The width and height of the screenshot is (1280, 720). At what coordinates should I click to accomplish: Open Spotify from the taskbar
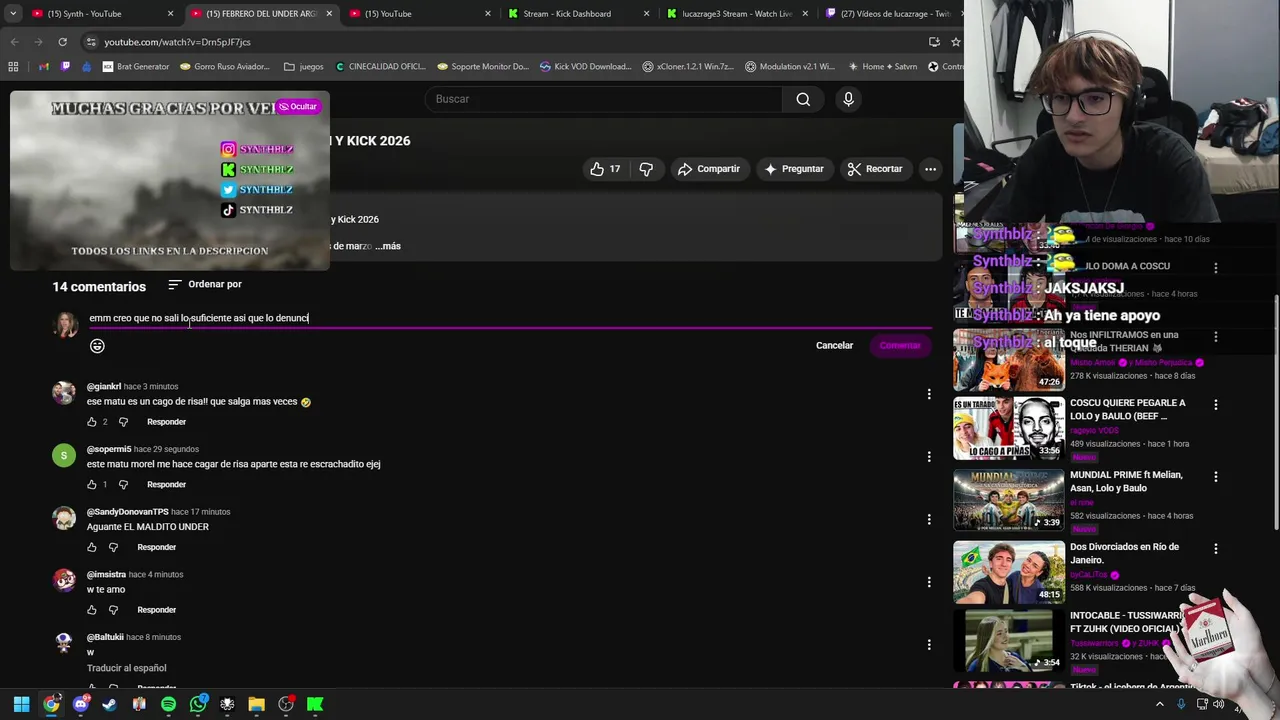(168, 704)
